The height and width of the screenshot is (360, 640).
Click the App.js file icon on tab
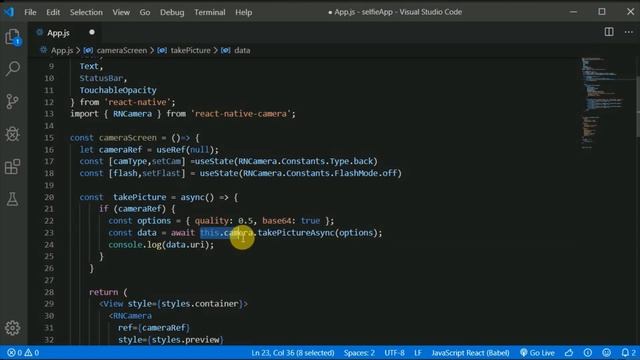click(39, 32)
